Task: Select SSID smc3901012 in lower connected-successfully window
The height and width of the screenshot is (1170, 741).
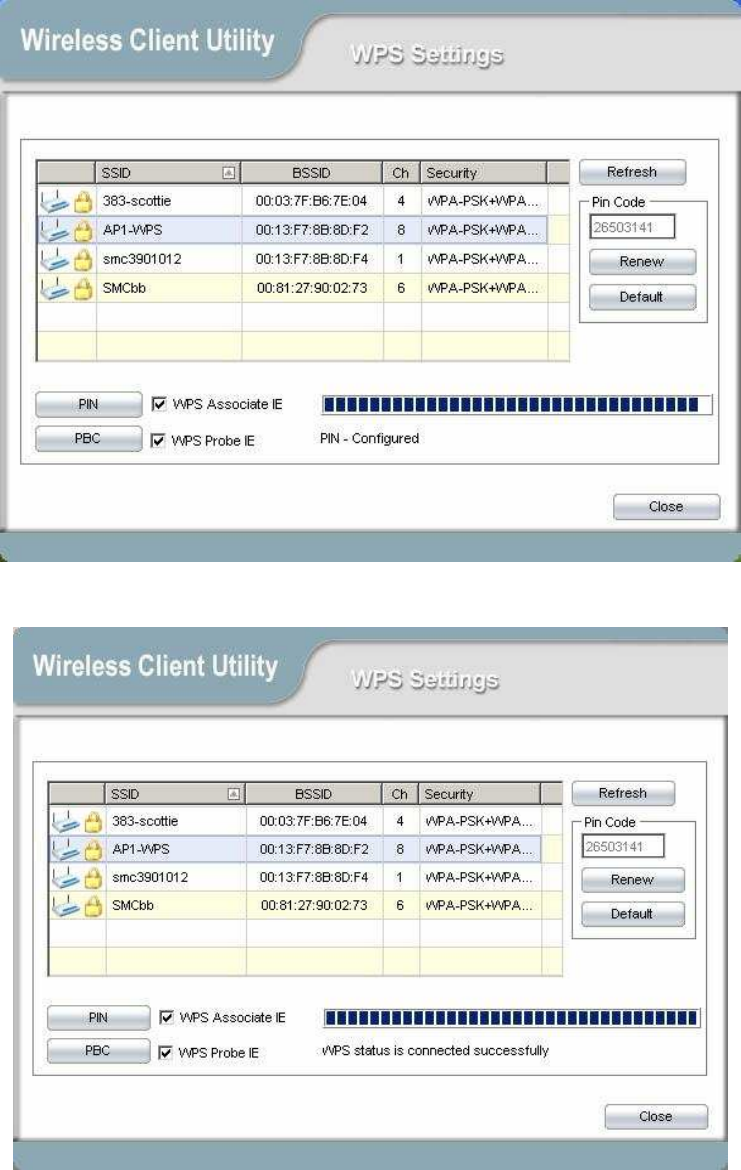Action: [x=150, y=878]
